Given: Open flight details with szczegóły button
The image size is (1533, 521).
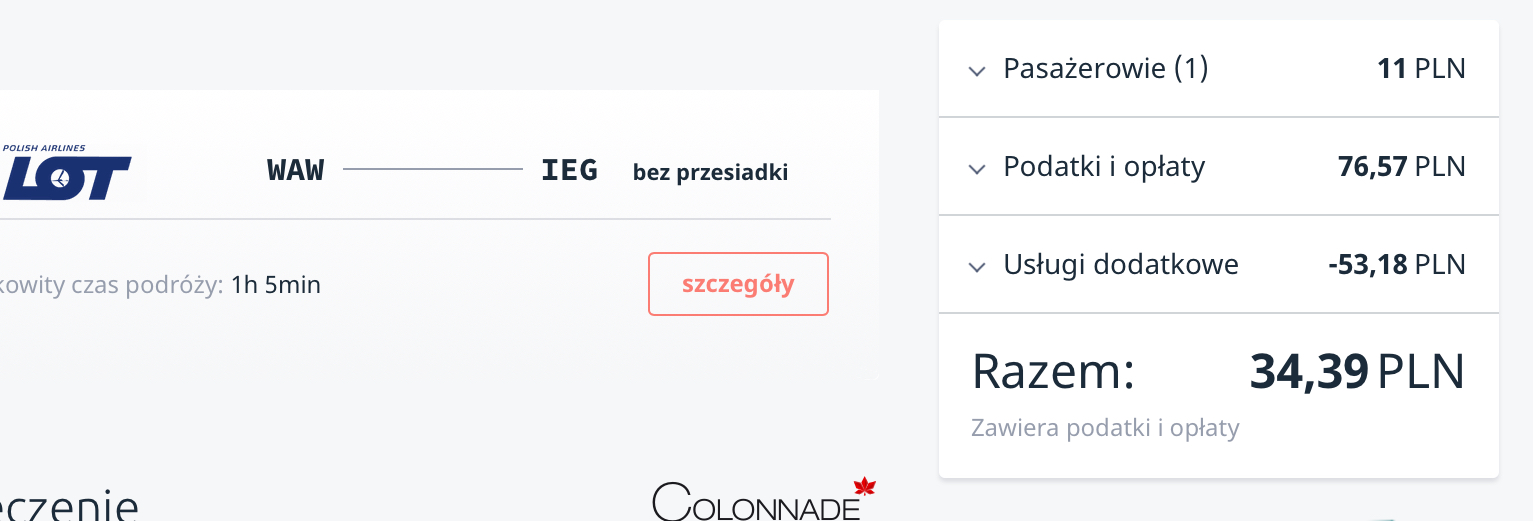Looking at the screenshot, I should coord(738,284).
